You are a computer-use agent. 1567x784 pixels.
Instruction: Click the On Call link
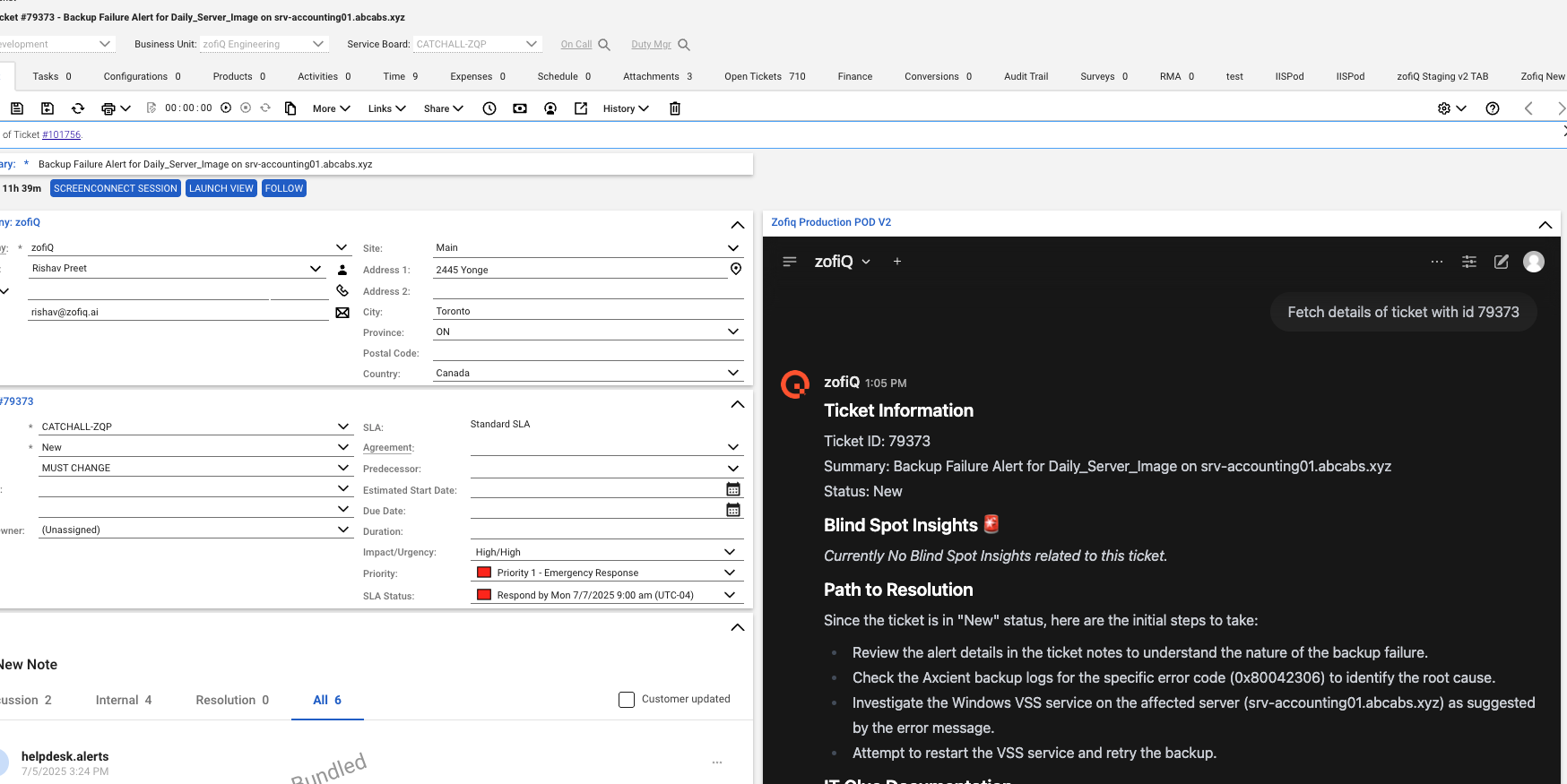(576, 45)
